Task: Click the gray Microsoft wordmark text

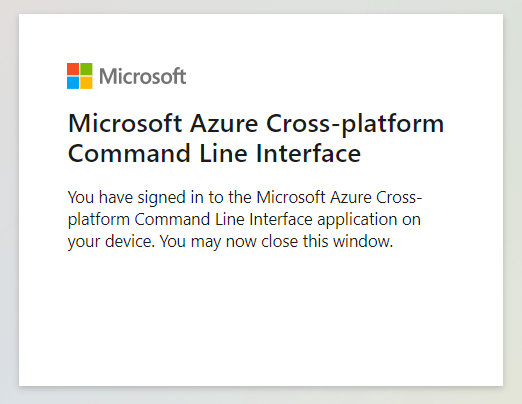Action: pos(143,76)
